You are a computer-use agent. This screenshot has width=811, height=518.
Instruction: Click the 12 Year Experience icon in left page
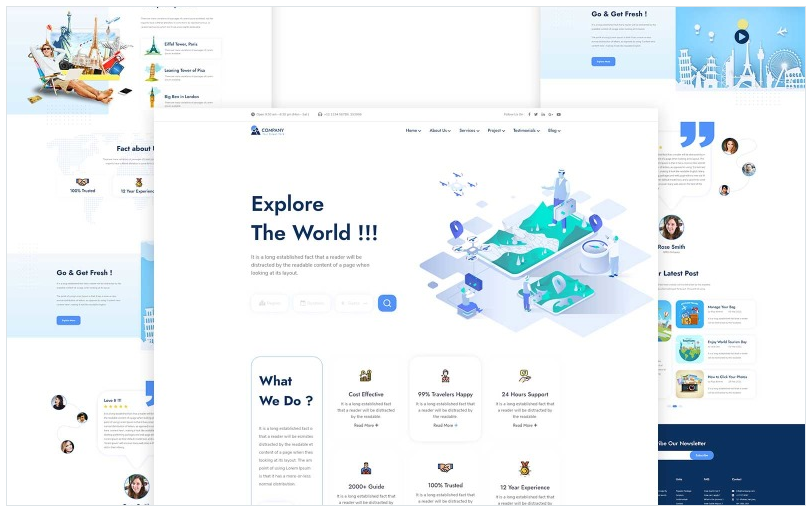point(139,182)
